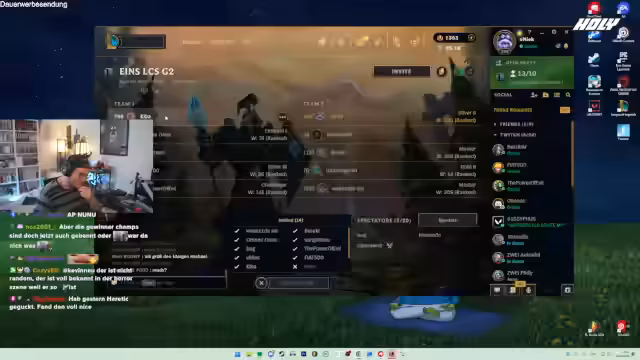Viewport: 640px width, 360px height.
Task: Click the X mark on last invited player
Action: coord(295,267)
